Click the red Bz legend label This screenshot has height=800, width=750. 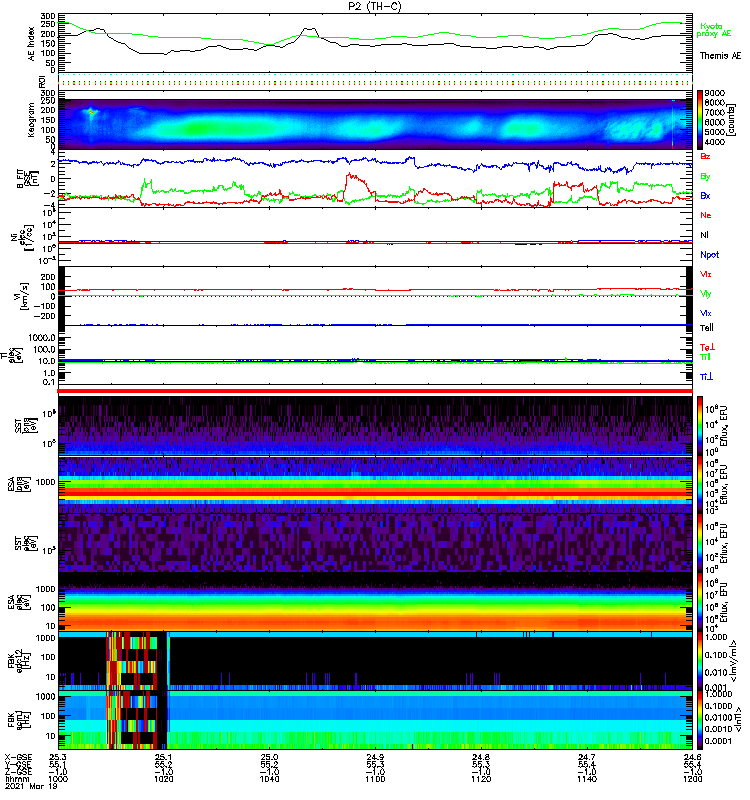(x=705, y=157)
